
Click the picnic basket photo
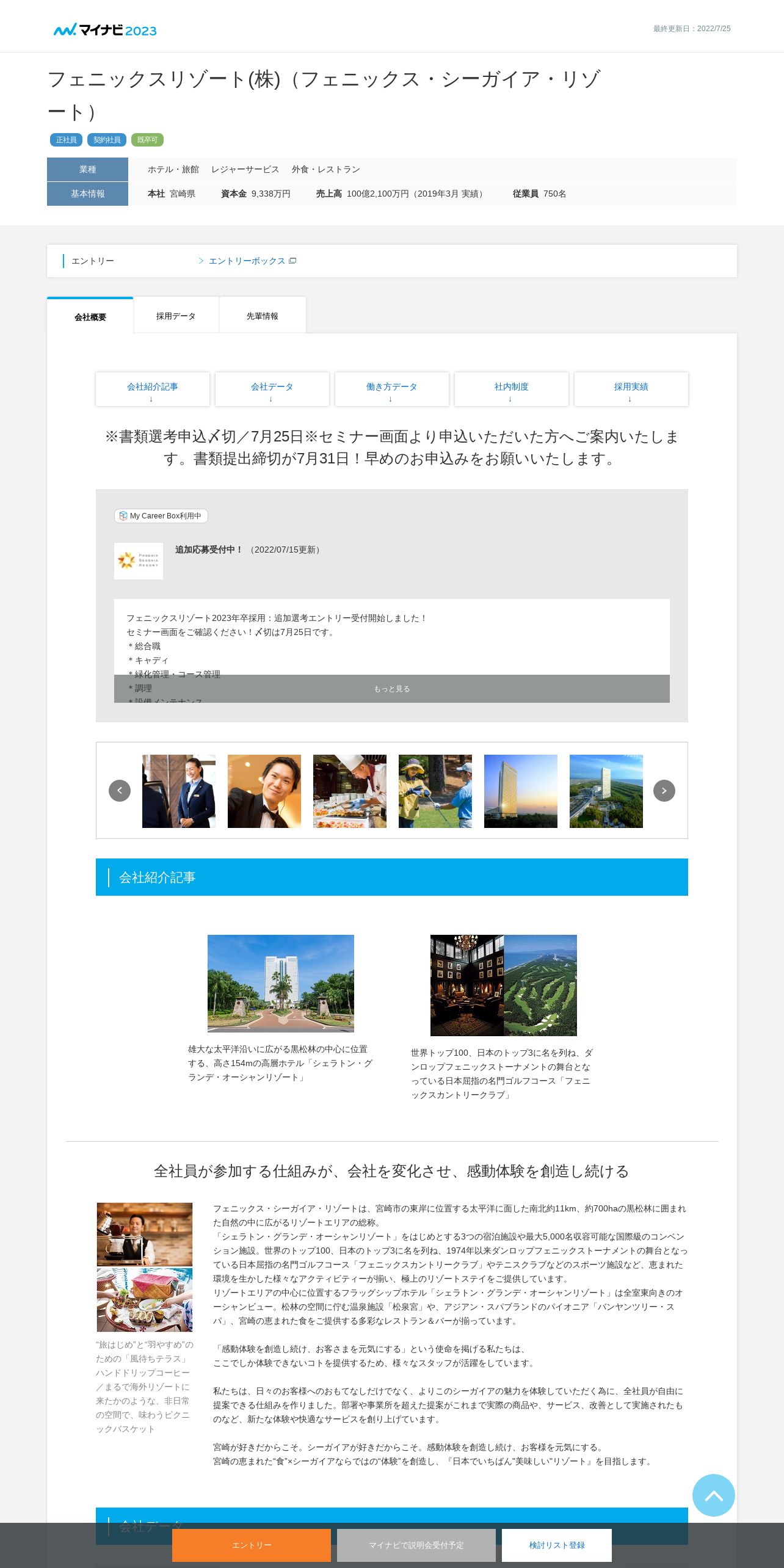point(145,1299)
